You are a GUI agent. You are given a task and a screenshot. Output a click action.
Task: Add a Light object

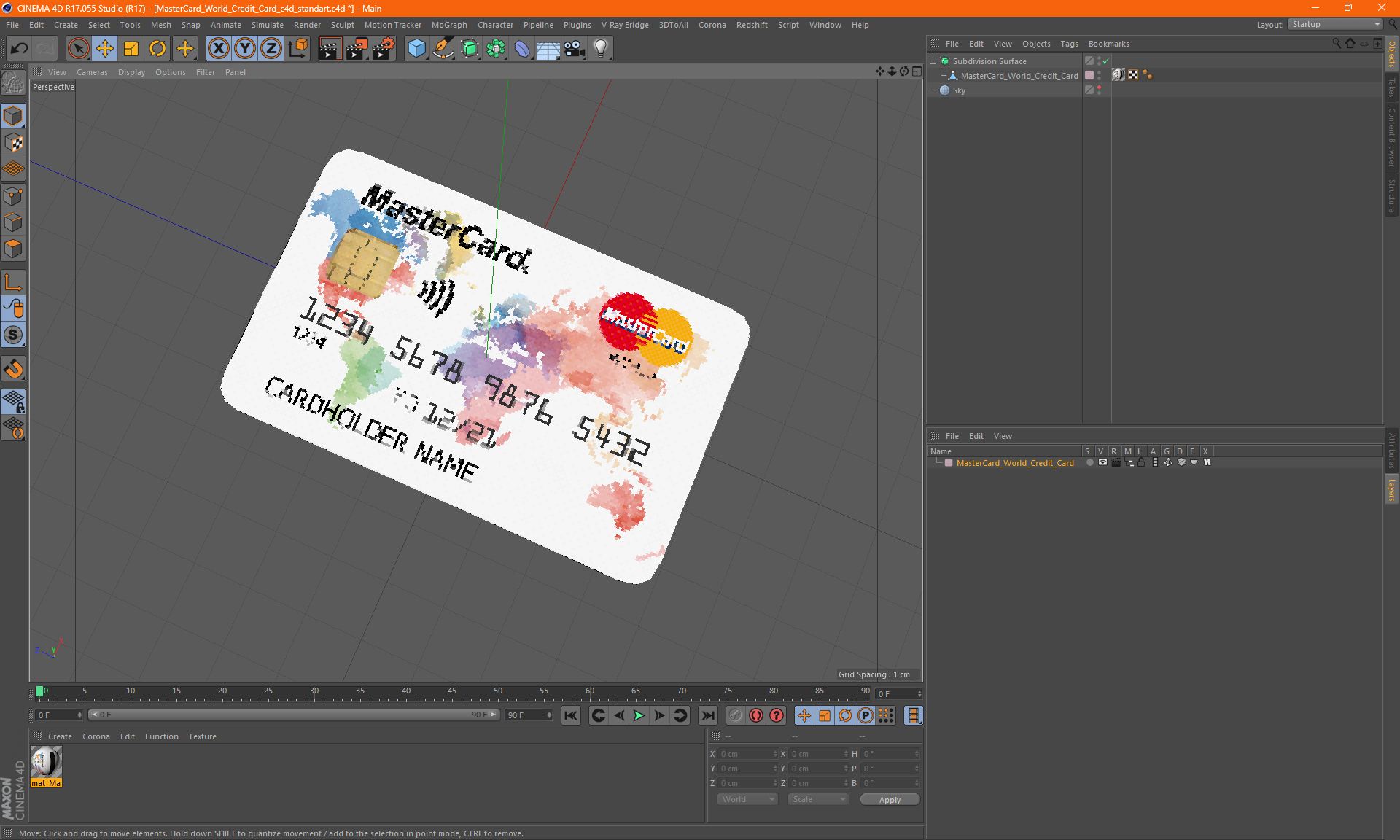pyautogui.click(x=601, y=49)
